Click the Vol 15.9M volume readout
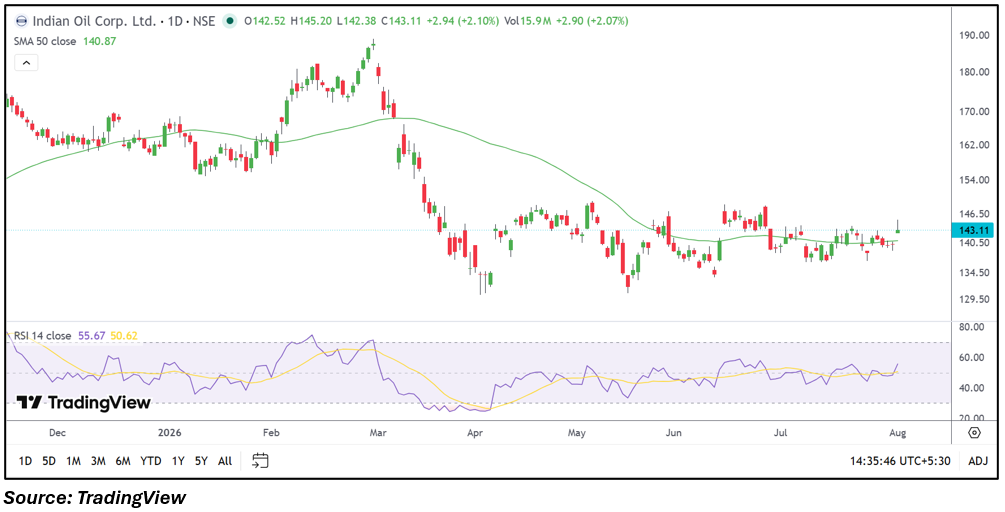This screenshot has width=1005, height=512. tap(526, 21)
